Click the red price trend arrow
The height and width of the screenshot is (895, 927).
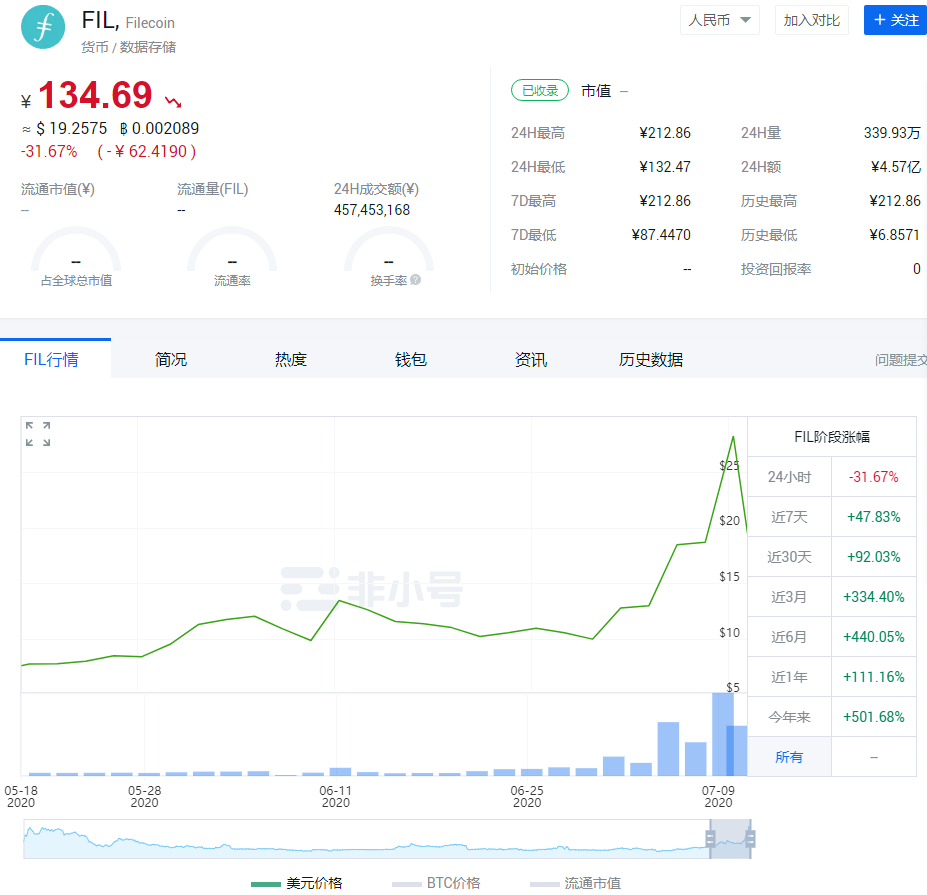[x=173, y=102]
